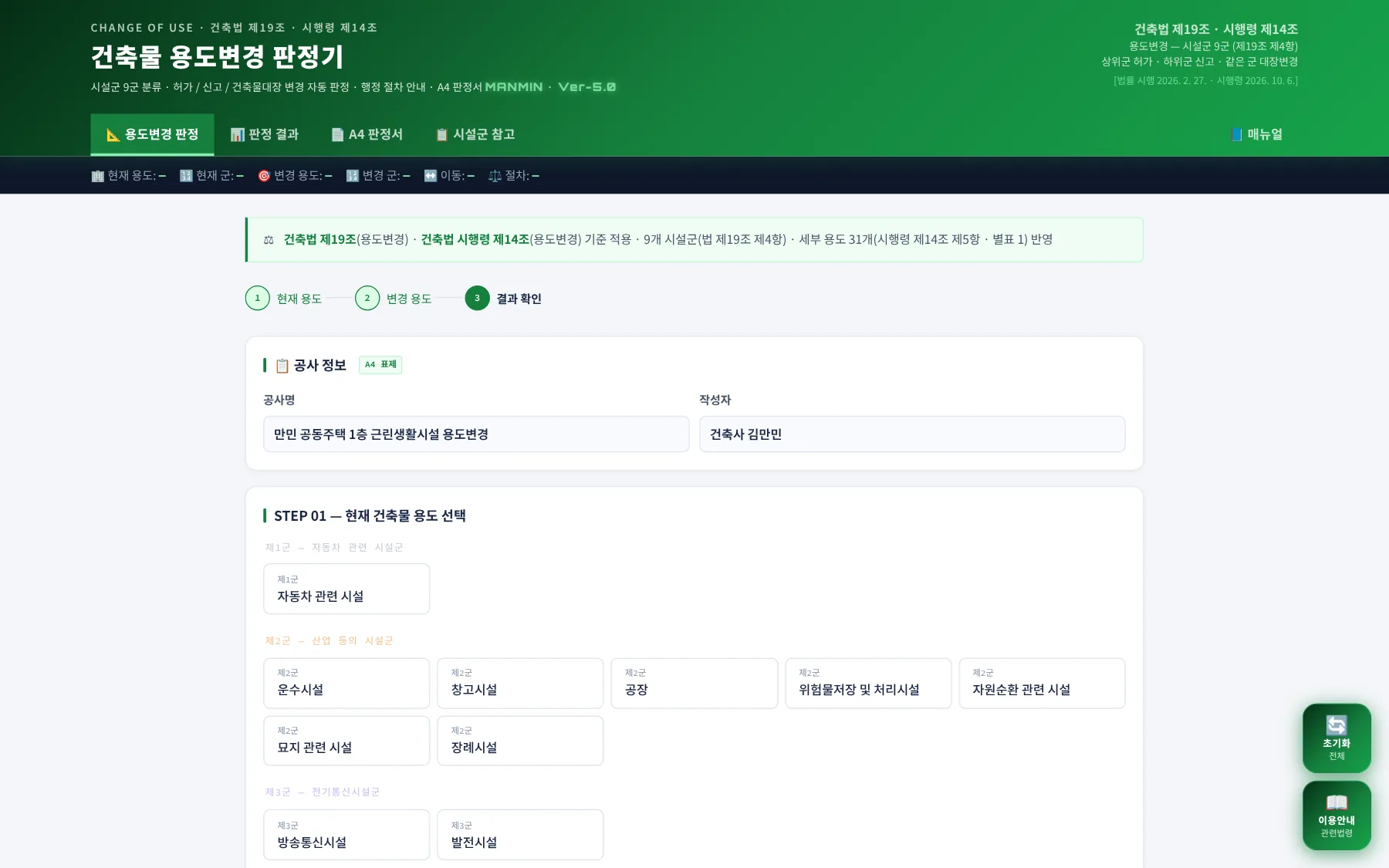Click the clipboard icon beside 공사 정보 heading
The height and width of the screenshot is (868, 1389).
[x=282, y=366]
